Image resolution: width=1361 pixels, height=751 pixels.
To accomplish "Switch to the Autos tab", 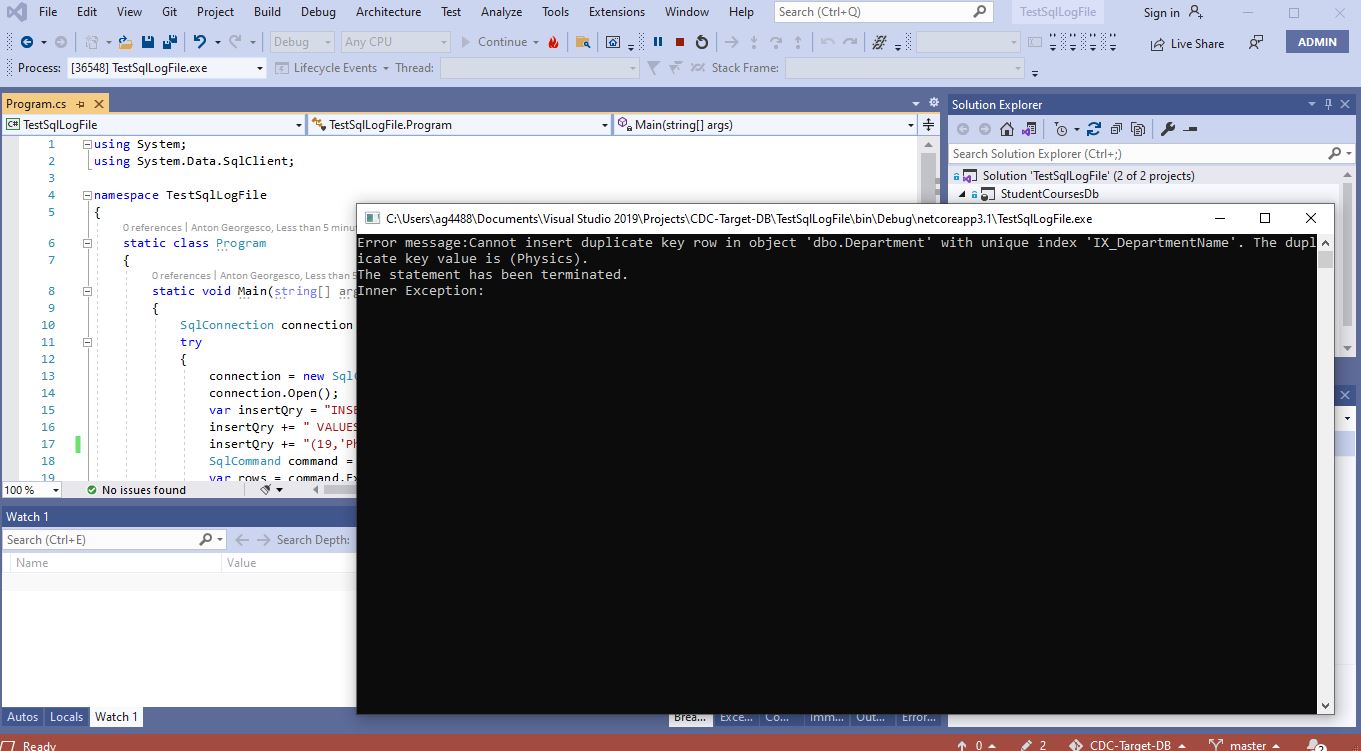I will tap(22, 717).
